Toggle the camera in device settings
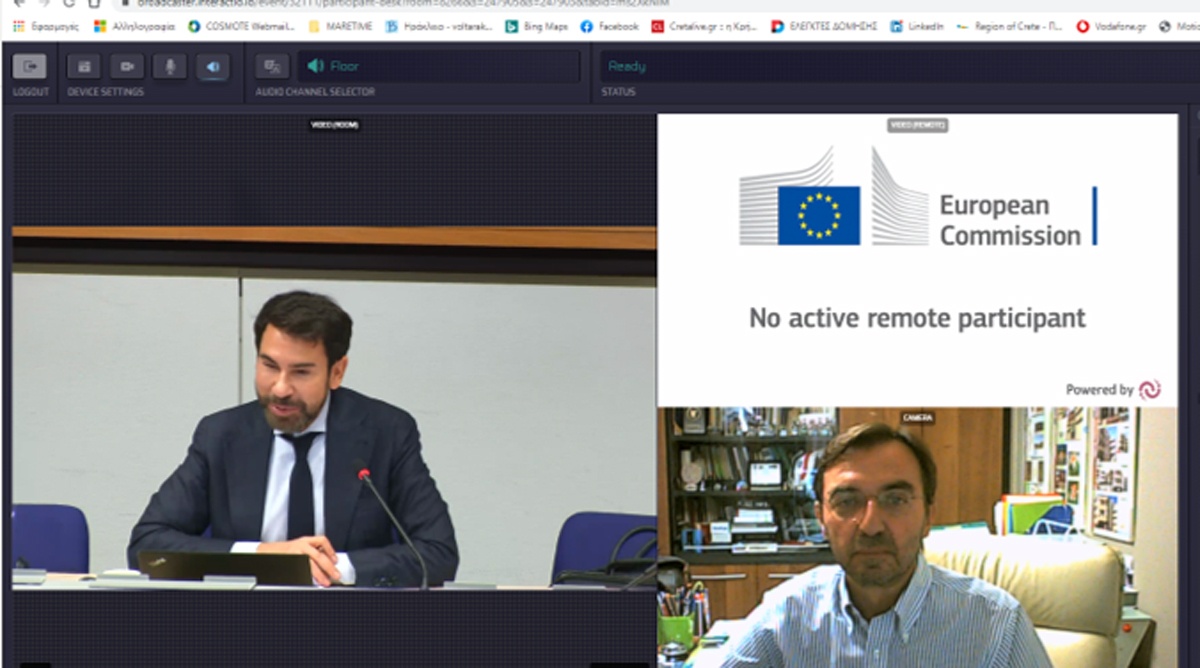Screen dimensions: 1200x668 127,67
